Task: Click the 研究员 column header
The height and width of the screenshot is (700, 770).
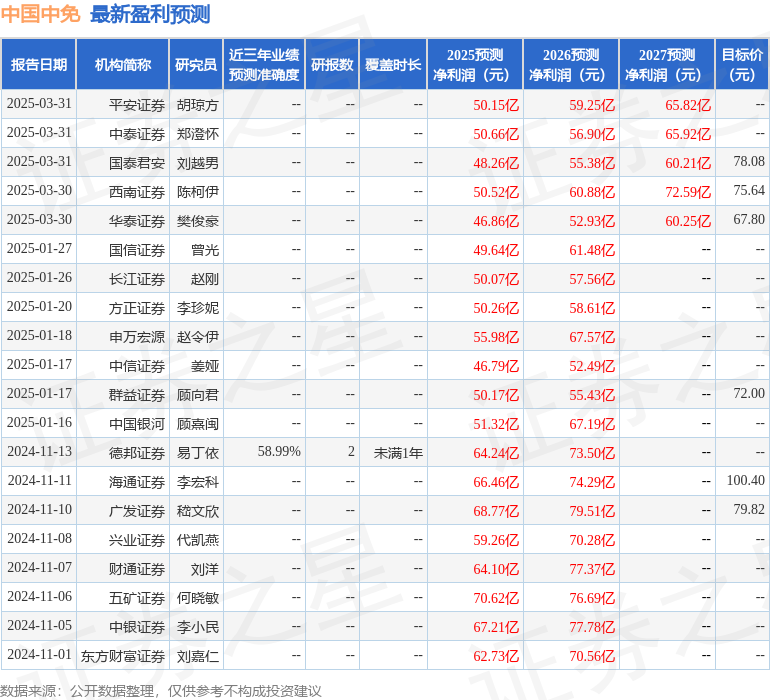Action: [195, 65]
